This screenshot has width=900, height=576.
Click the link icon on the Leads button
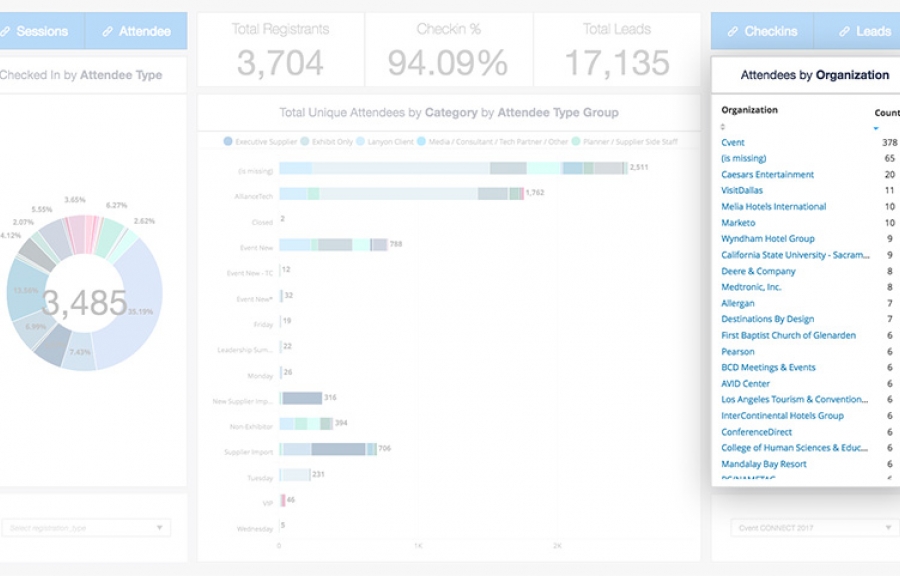point(844,31)
